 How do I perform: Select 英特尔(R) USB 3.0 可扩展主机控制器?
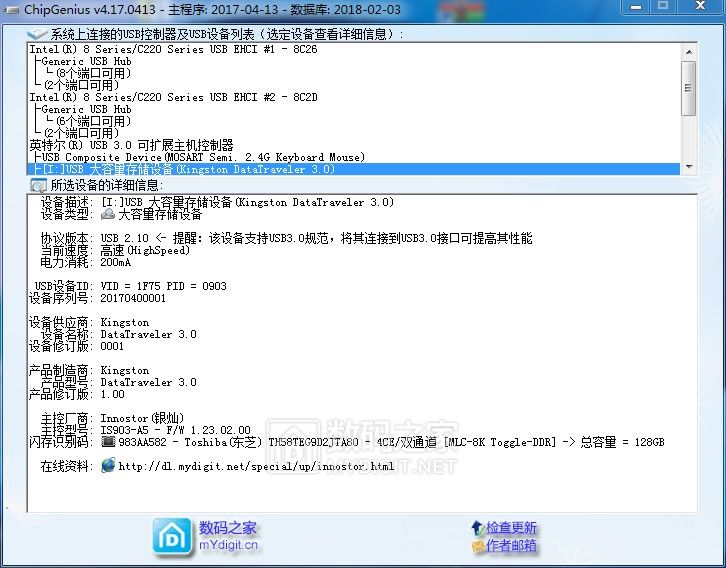coord(131,145)
